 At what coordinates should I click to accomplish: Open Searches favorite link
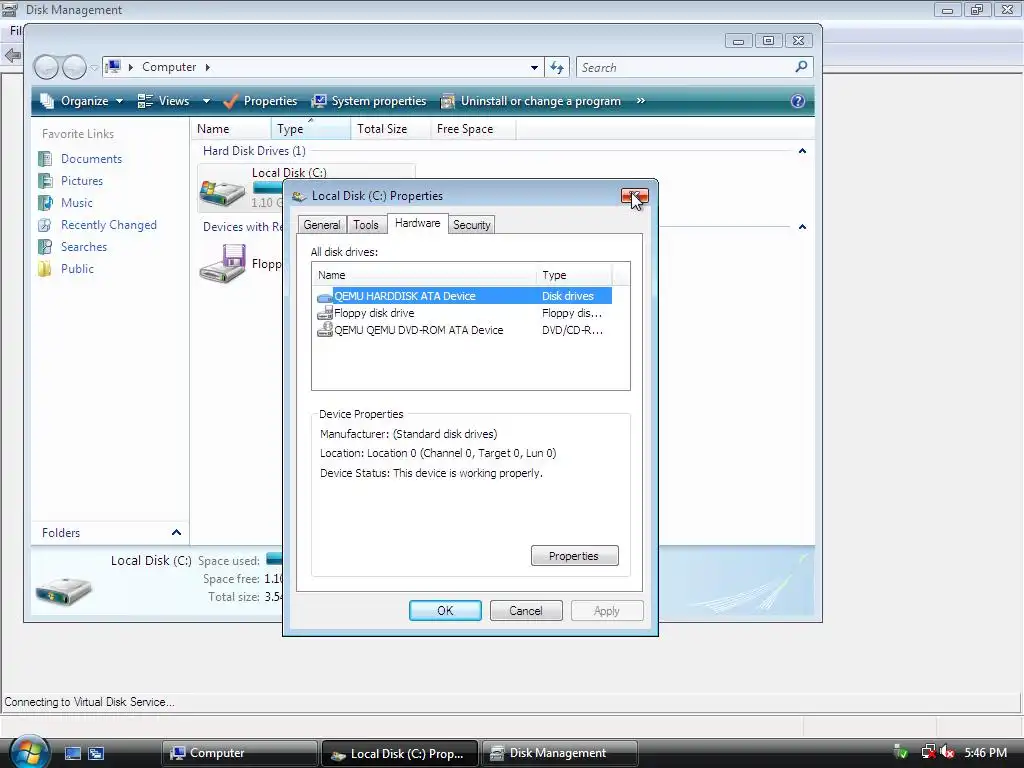click(84, 247)
